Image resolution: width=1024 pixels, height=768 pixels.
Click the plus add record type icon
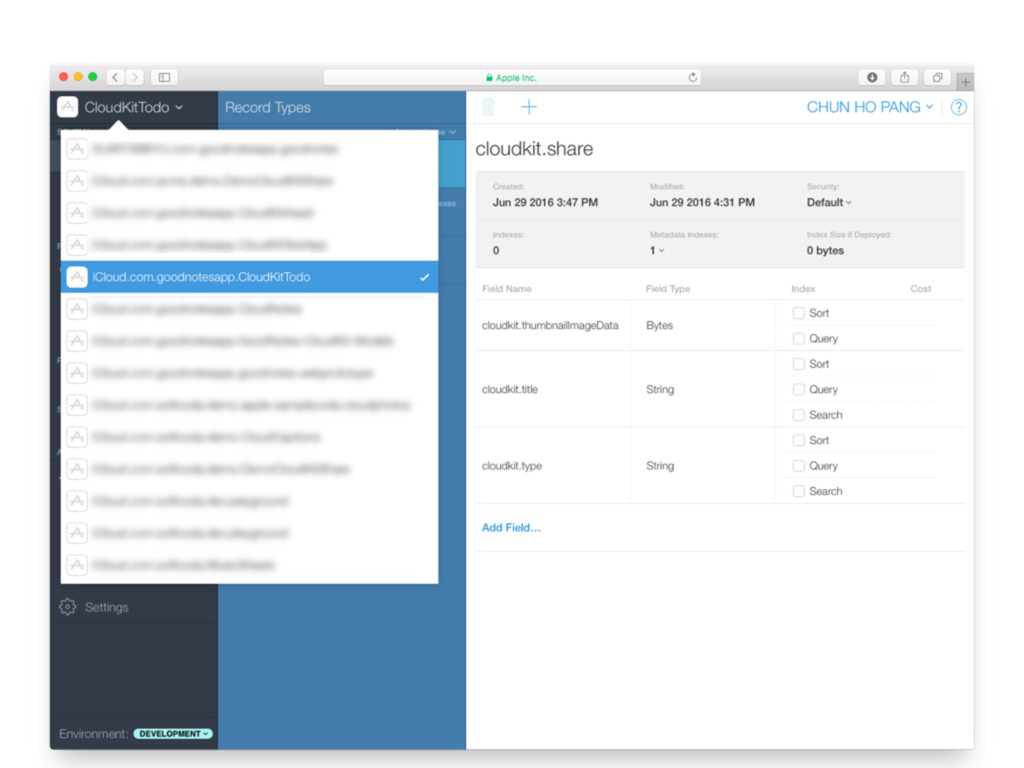(529, 107)
